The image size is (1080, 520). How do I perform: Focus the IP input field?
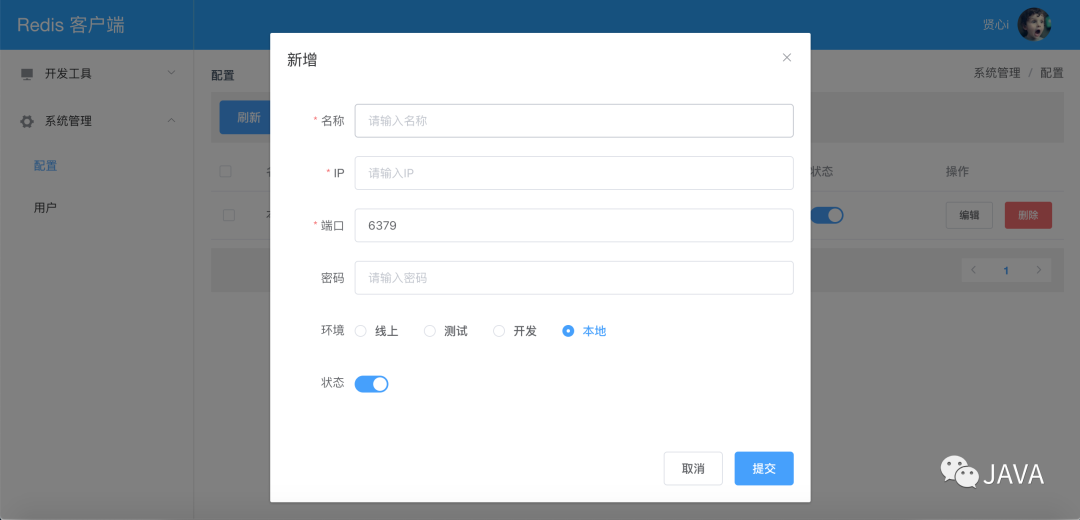point(574,173)
